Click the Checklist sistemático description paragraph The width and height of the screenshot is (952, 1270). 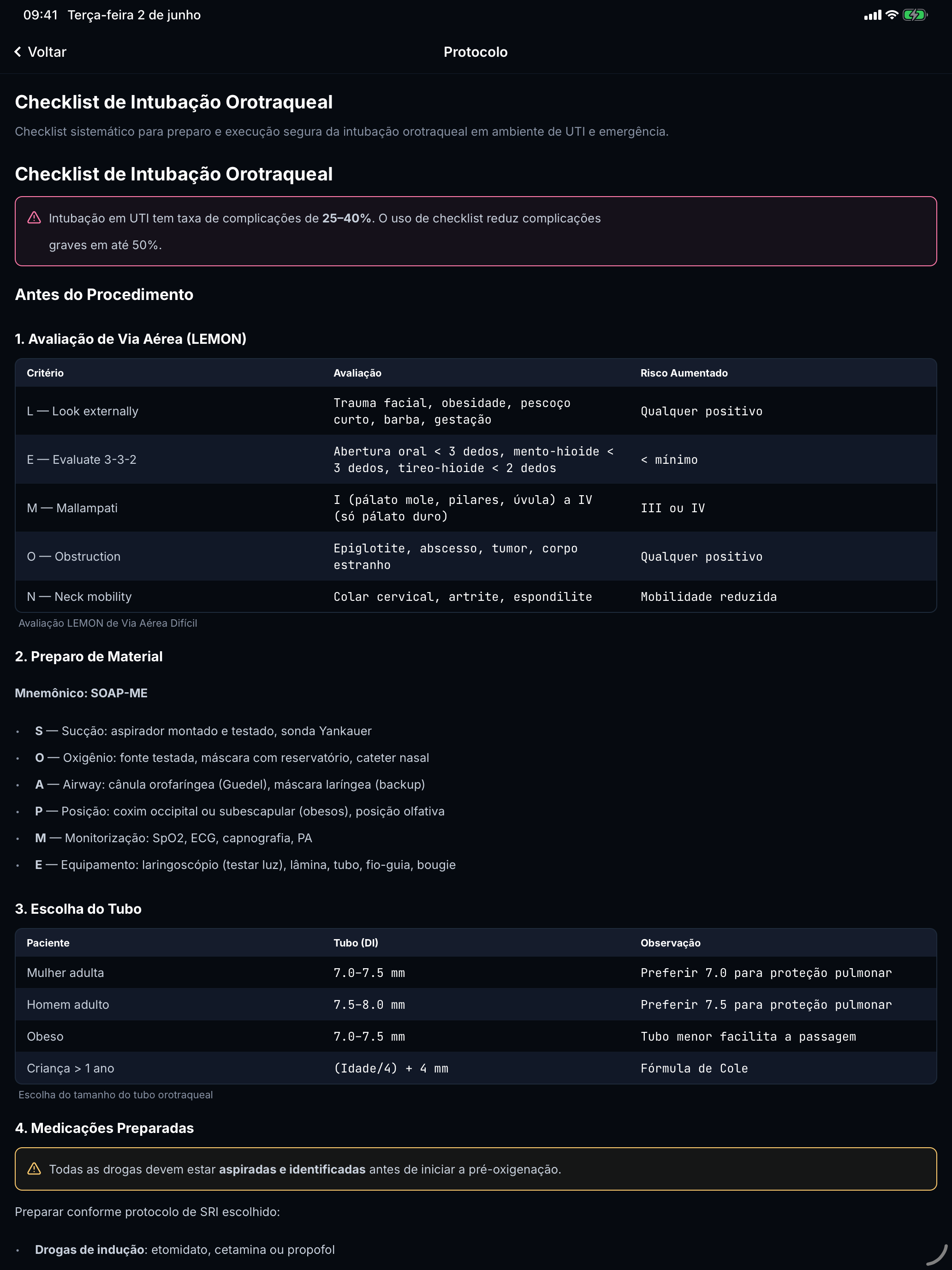coord(341,132)
